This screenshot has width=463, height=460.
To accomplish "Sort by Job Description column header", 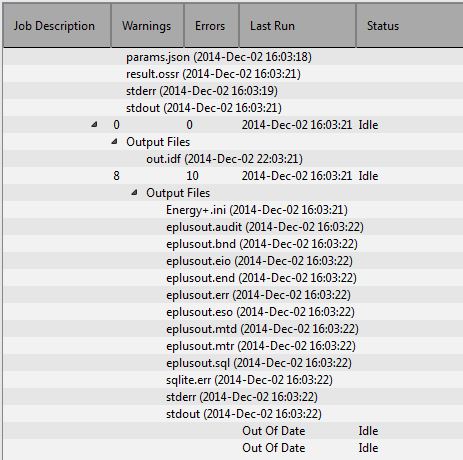I will pyautogui.click(x=57, y=26).
